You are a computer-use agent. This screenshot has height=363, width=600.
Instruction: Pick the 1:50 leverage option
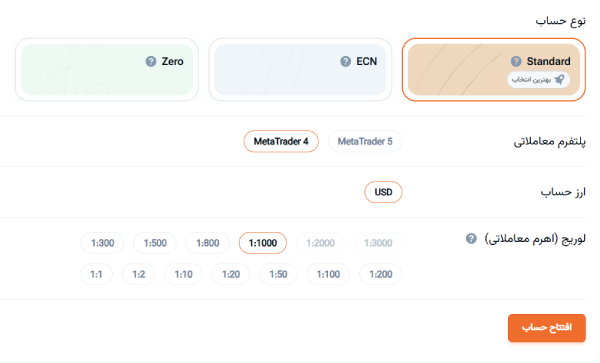278,274
